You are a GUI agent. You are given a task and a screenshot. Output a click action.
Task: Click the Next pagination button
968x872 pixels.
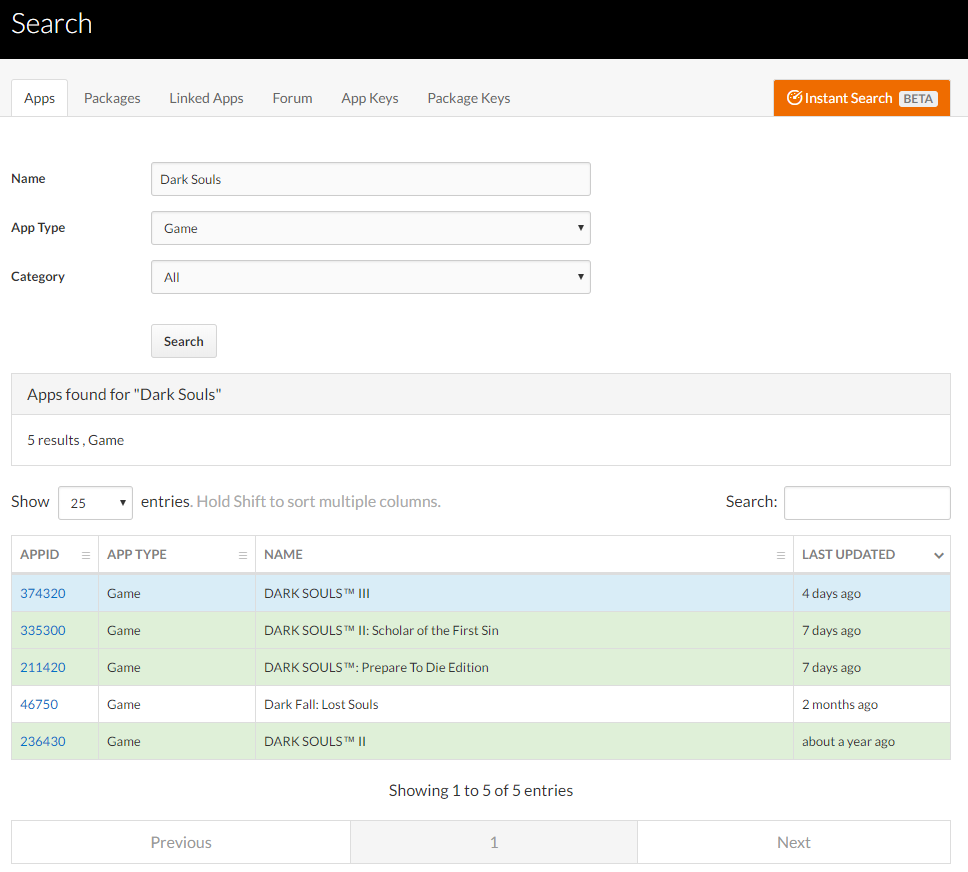point(793,842)
